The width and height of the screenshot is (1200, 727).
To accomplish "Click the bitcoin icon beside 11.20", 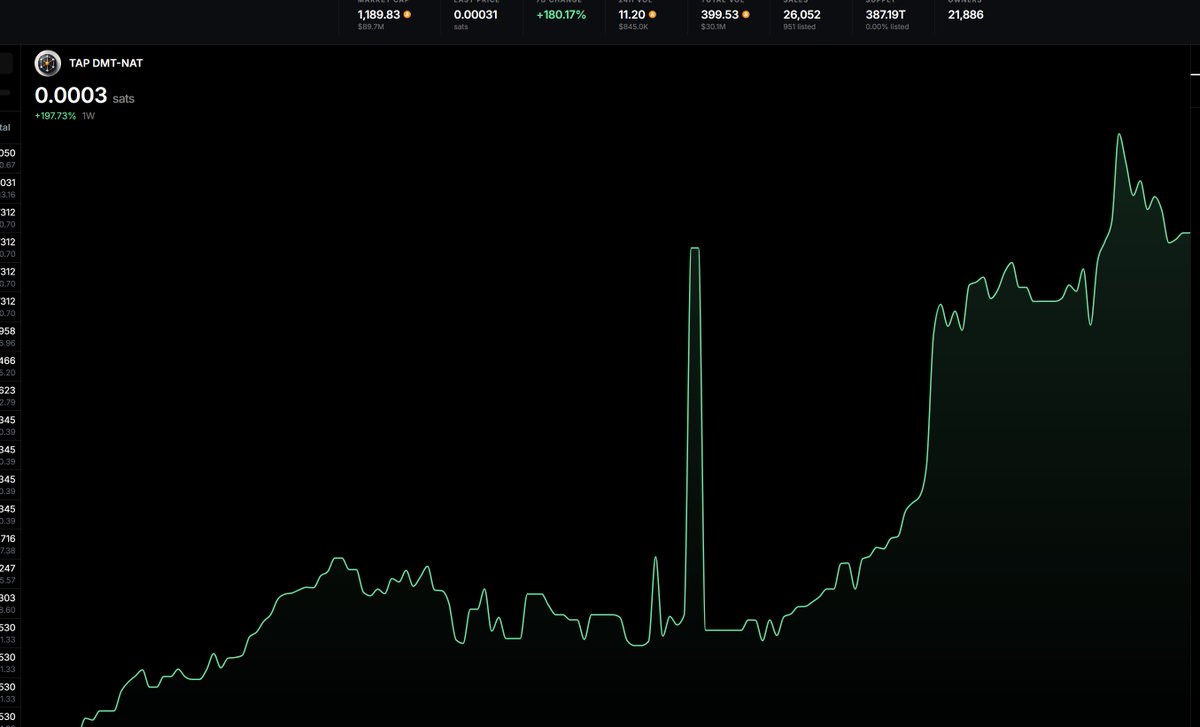I will pos(653,15).
